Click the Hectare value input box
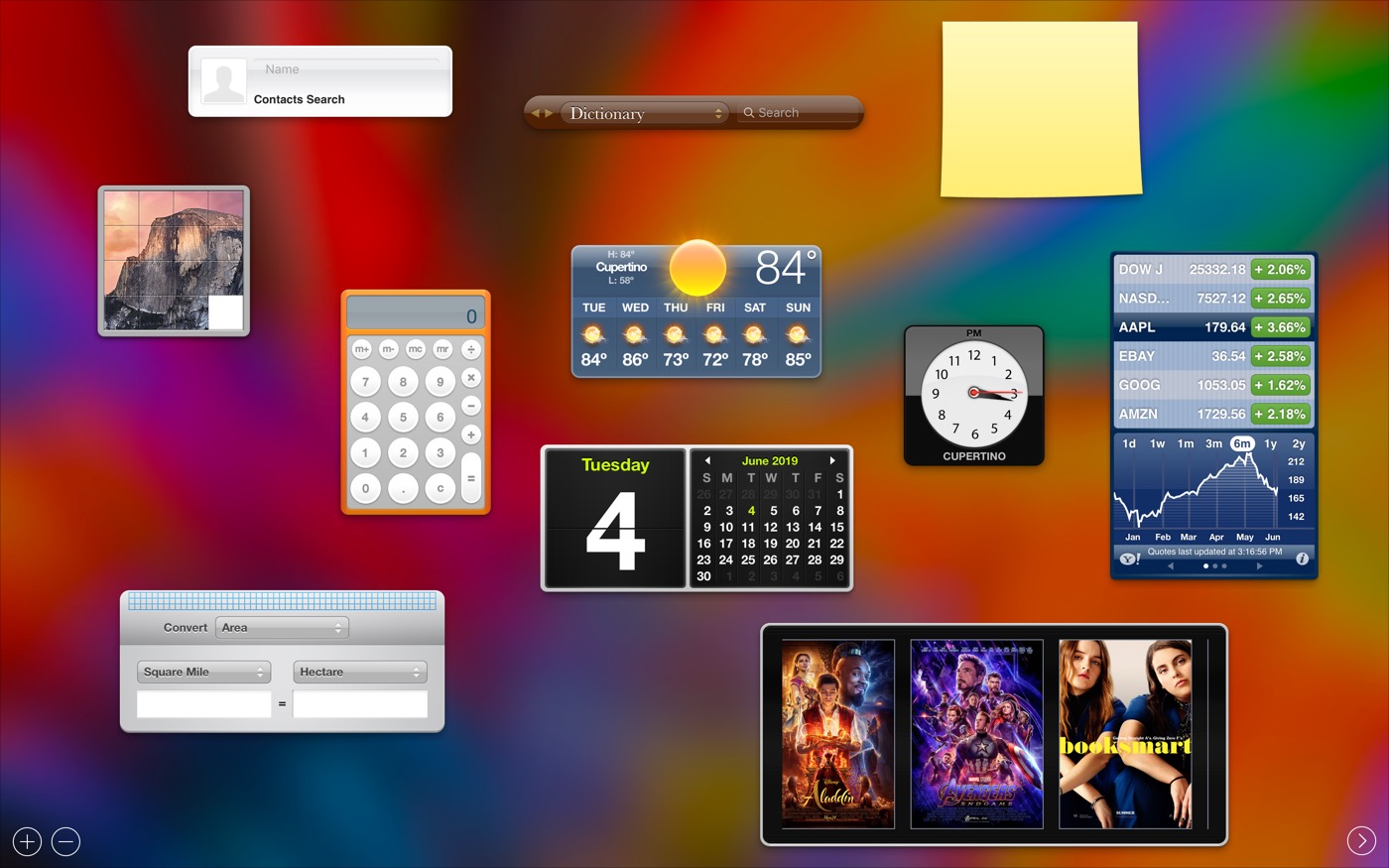 coord(360,704)
